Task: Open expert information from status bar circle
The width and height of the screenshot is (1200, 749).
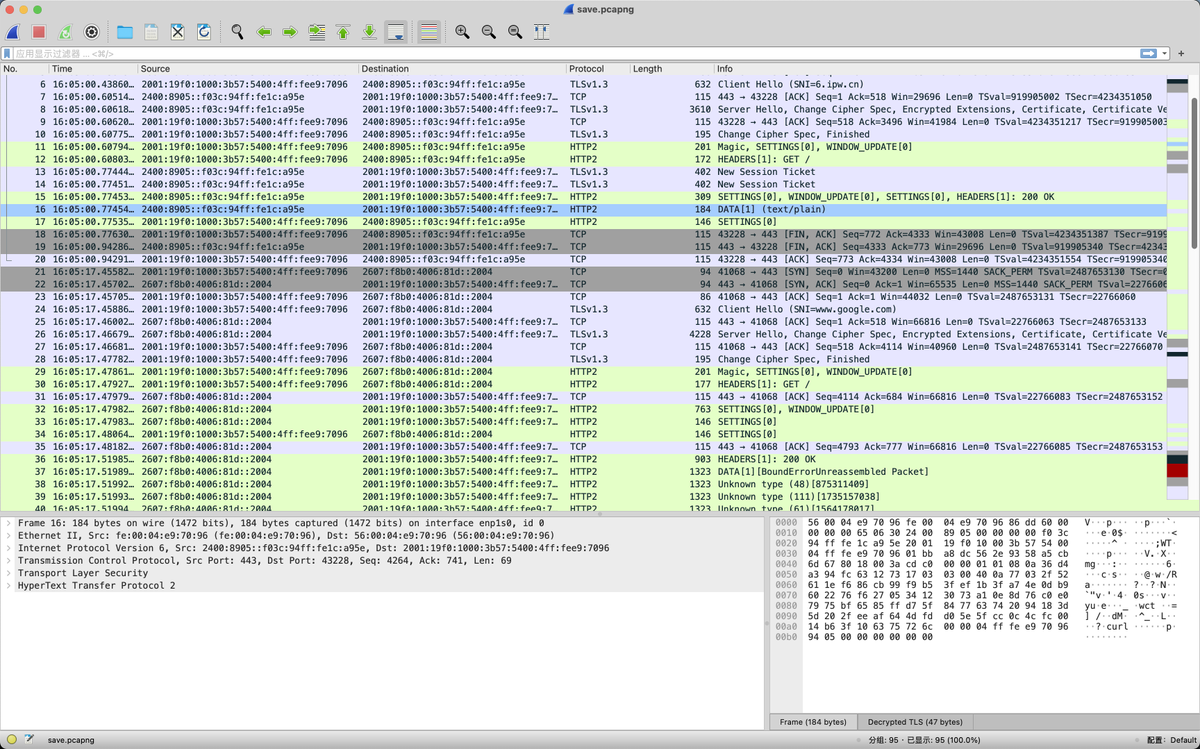Action: click(10, 740)
